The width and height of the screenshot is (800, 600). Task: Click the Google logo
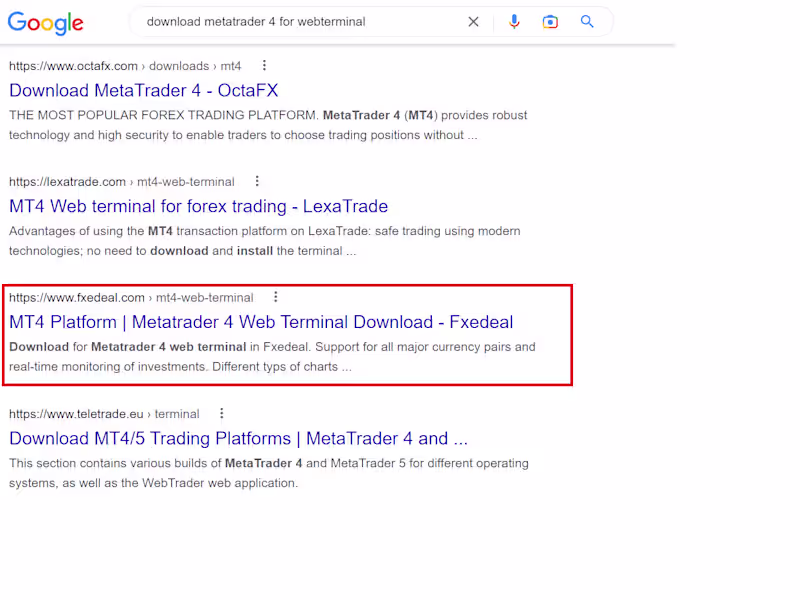(x=45, y=23)
